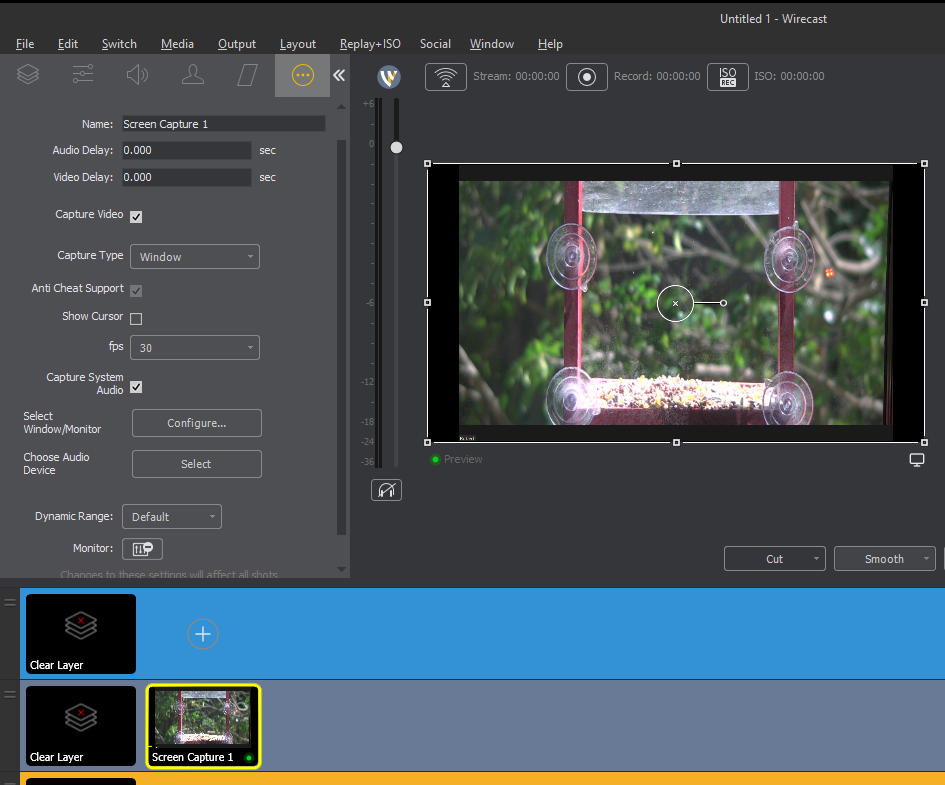Screen dimensions: 945x785
Task: Uncheck the Capture Video checkbox
Action: click(x=136, y=217)
